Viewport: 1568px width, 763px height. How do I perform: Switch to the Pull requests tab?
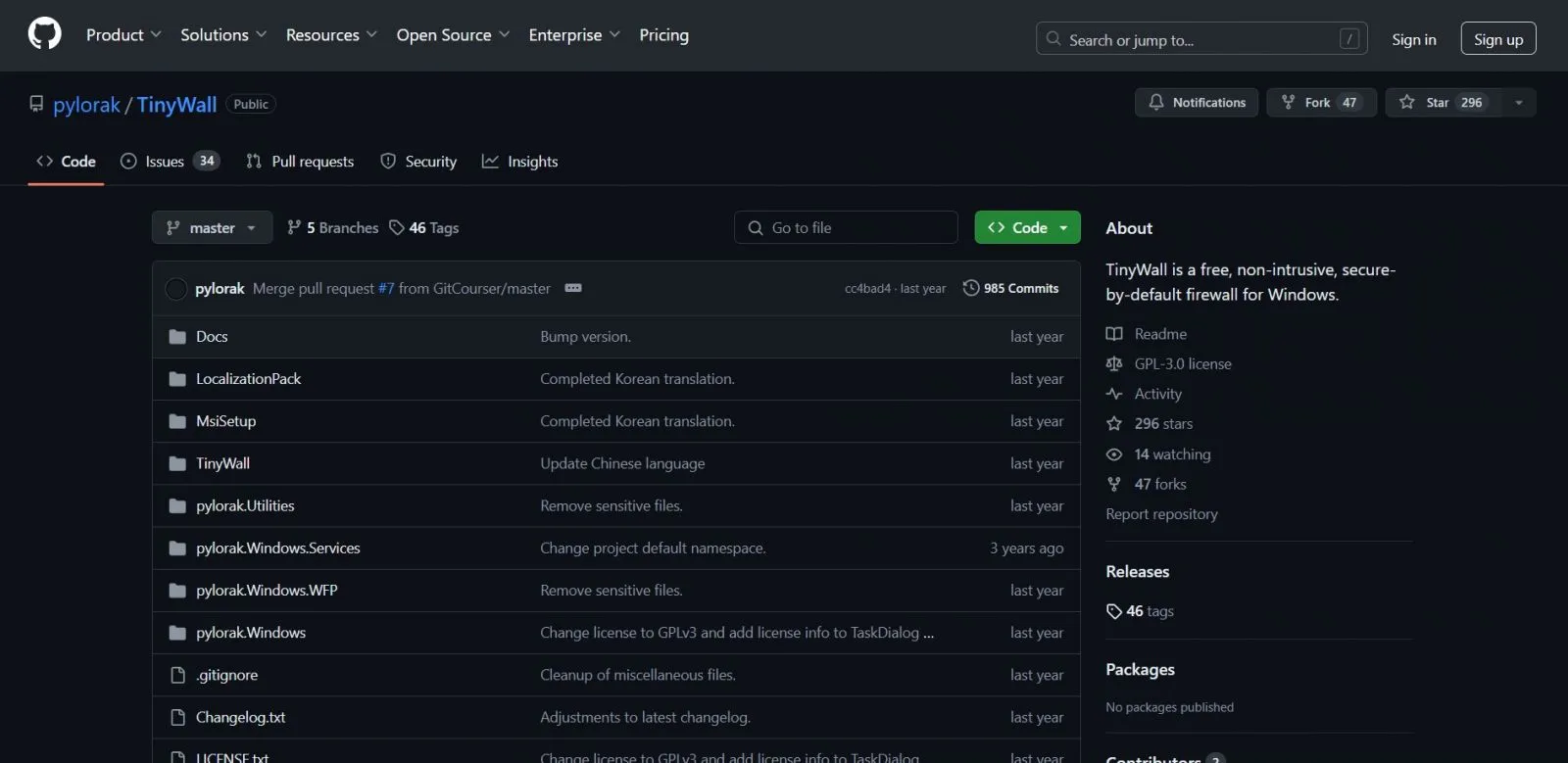click(300, 162)
